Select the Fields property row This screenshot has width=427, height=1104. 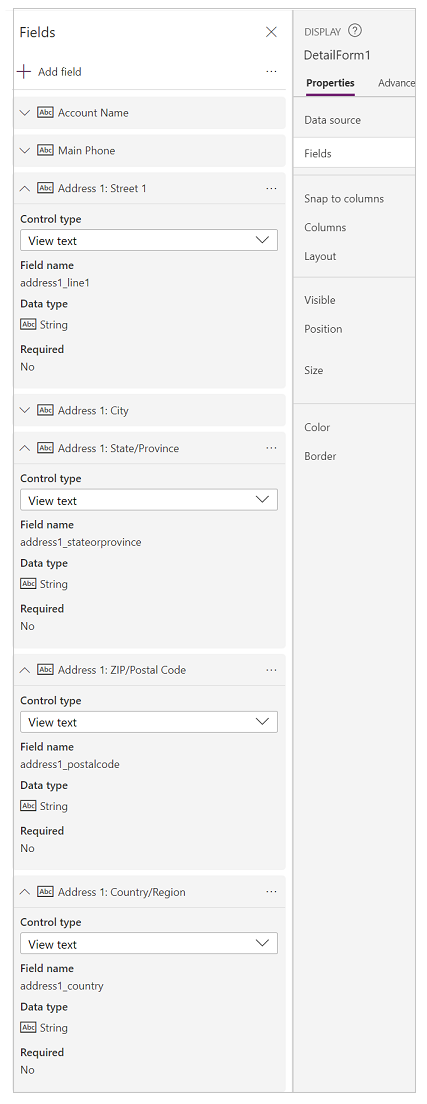[355, 153]
